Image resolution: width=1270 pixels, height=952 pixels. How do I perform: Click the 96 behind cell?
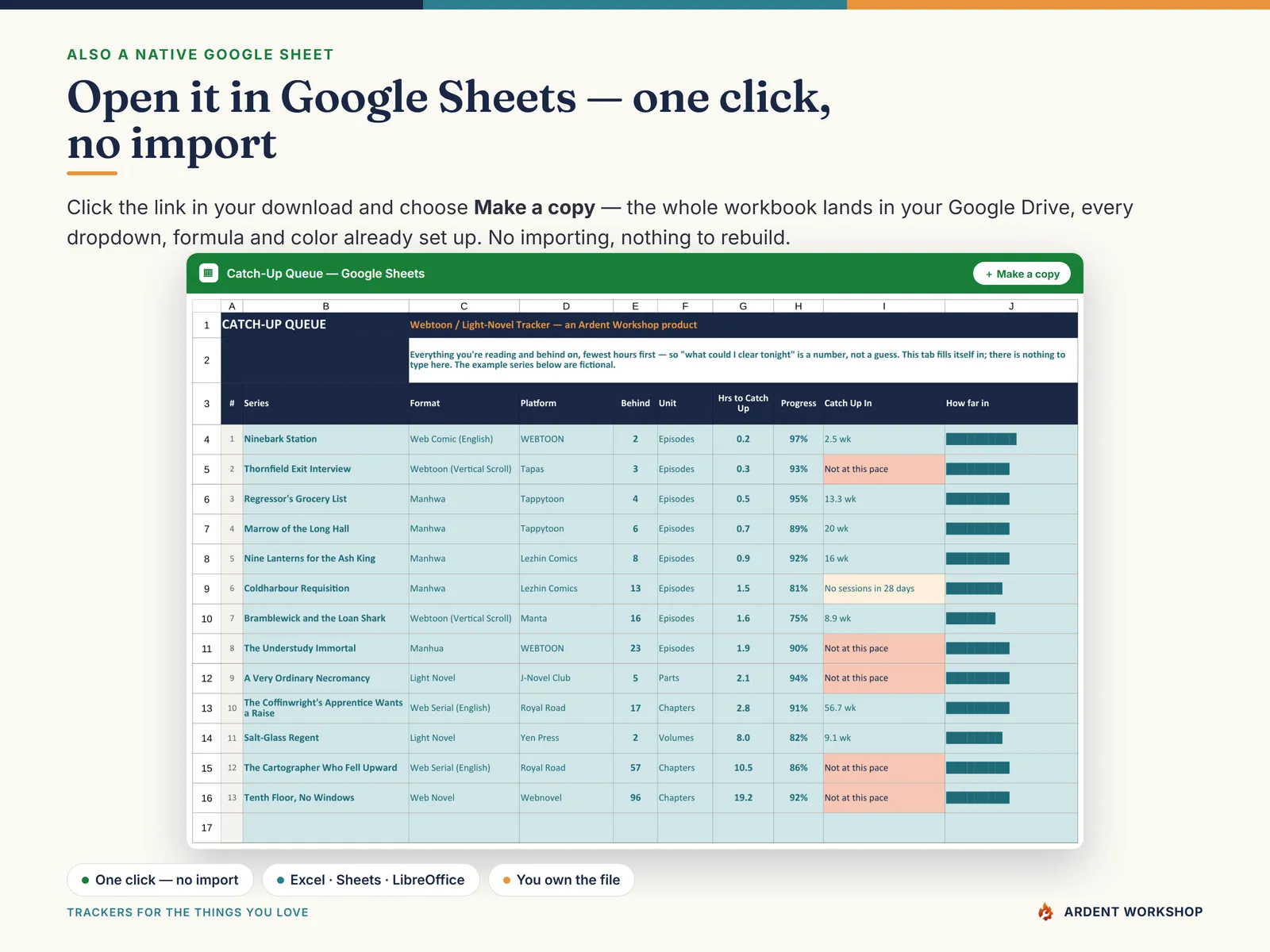pos(635,797)
